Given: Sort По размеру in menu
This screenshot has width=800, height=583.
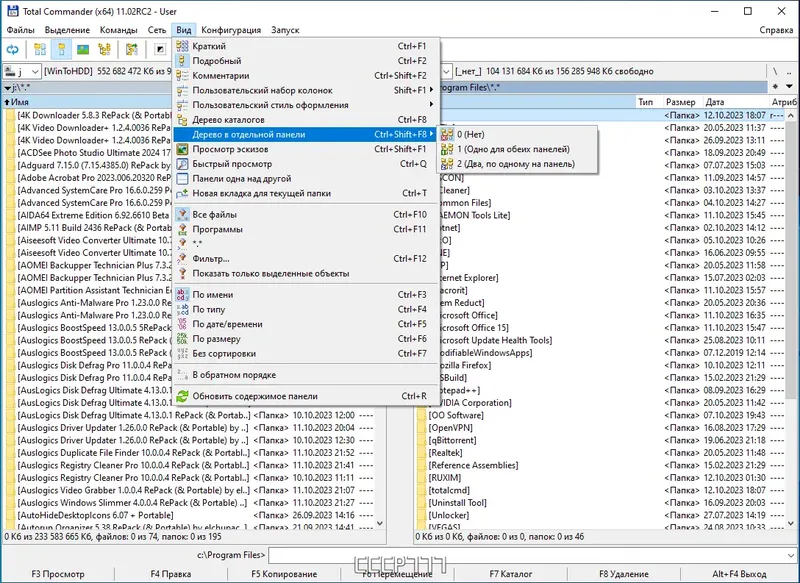Looking at the screenshot, I should [306, 339].
